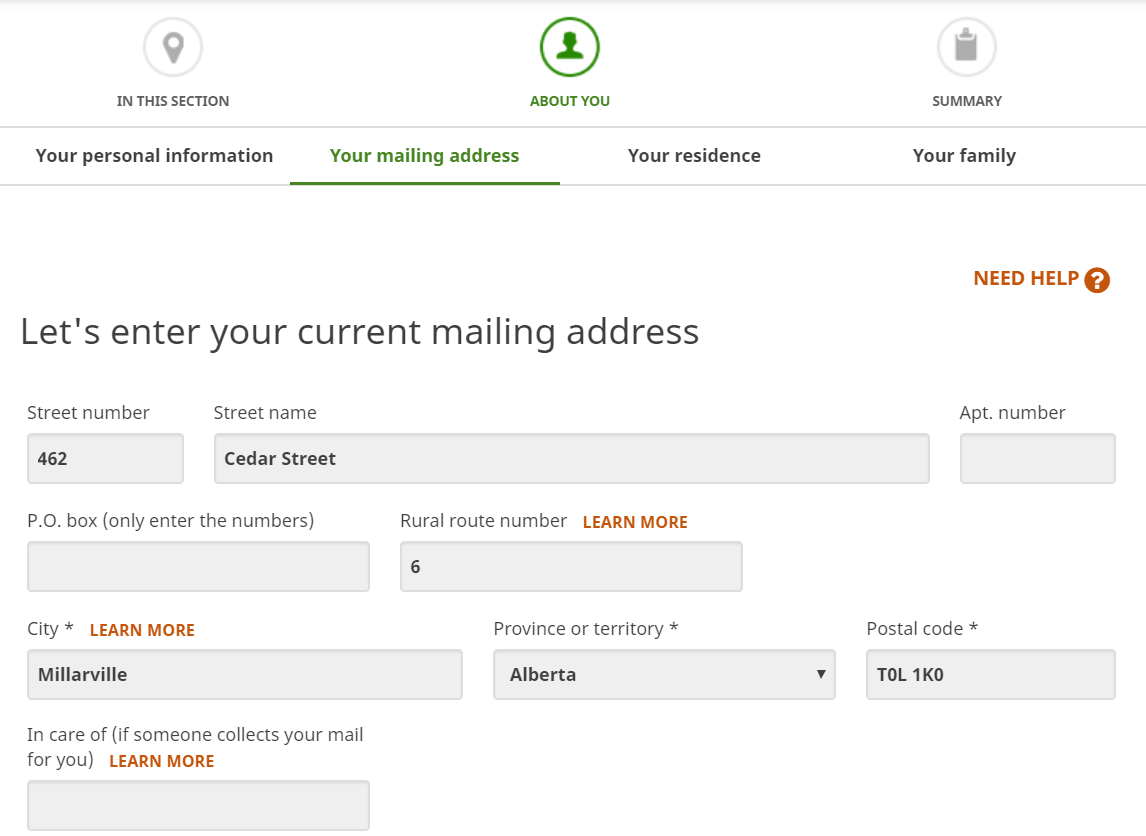The image size is (1146, 836).
Task: Open Learn More link beside City
Action: click(x=143, y=630)
